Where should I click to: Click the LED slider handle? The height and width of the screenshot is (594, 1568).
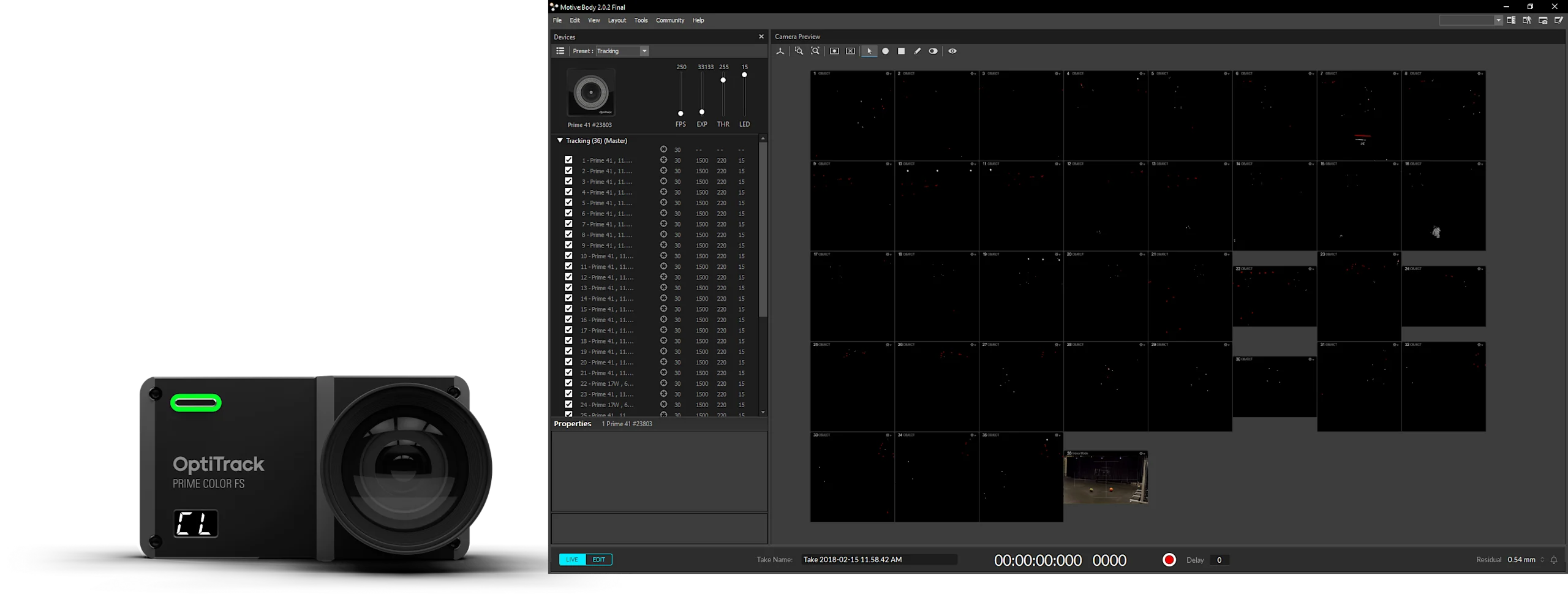pyautogui.click(x=744, y=75)
